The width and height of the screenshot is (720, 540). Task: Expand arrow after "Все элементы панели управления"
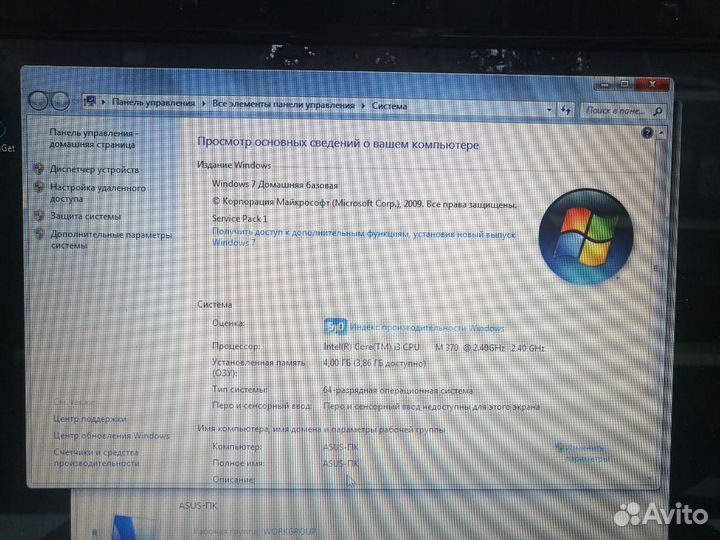(363, 106)
